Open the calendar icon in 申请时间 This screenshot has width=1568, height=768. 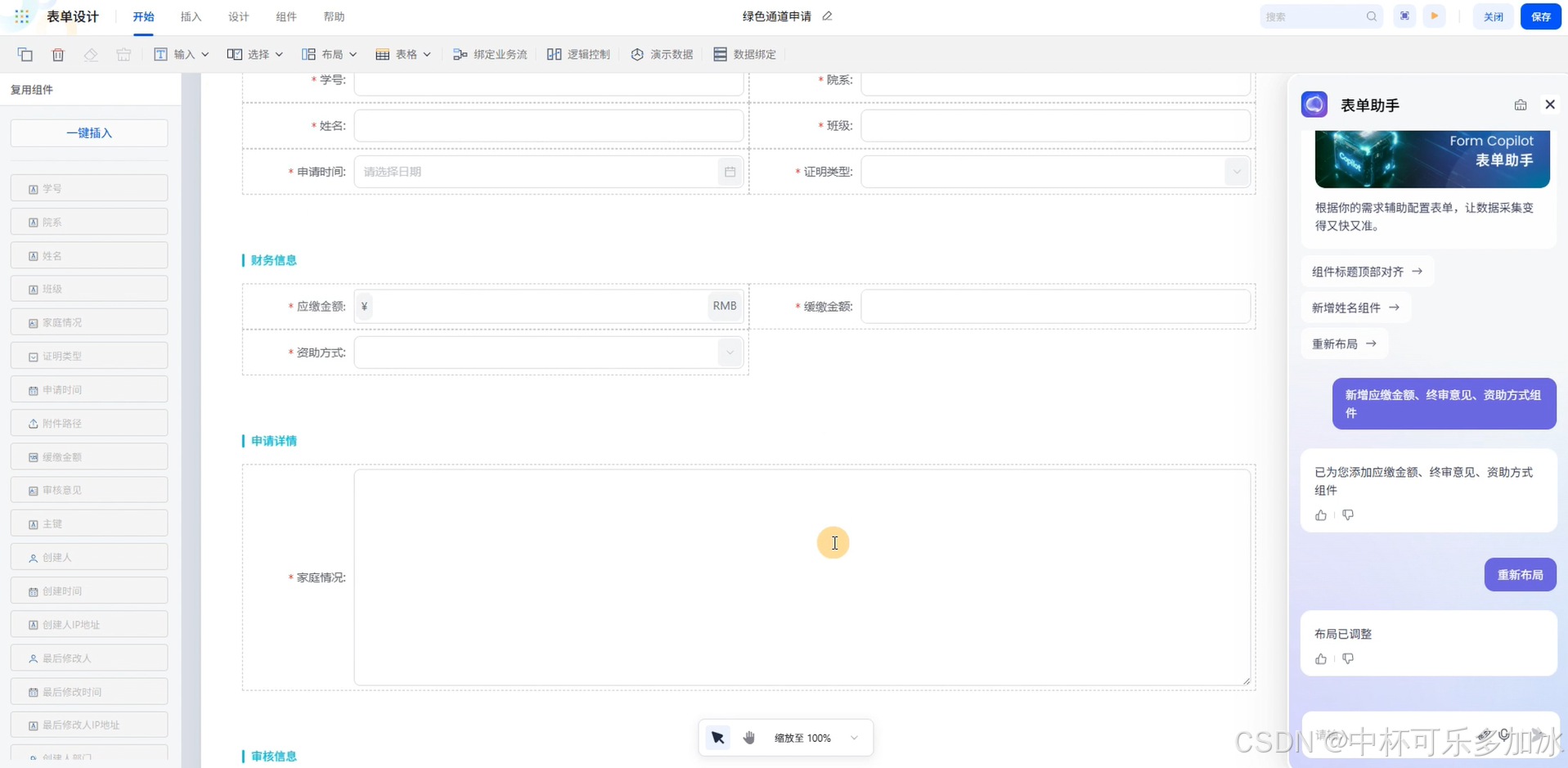pos(730,172)
